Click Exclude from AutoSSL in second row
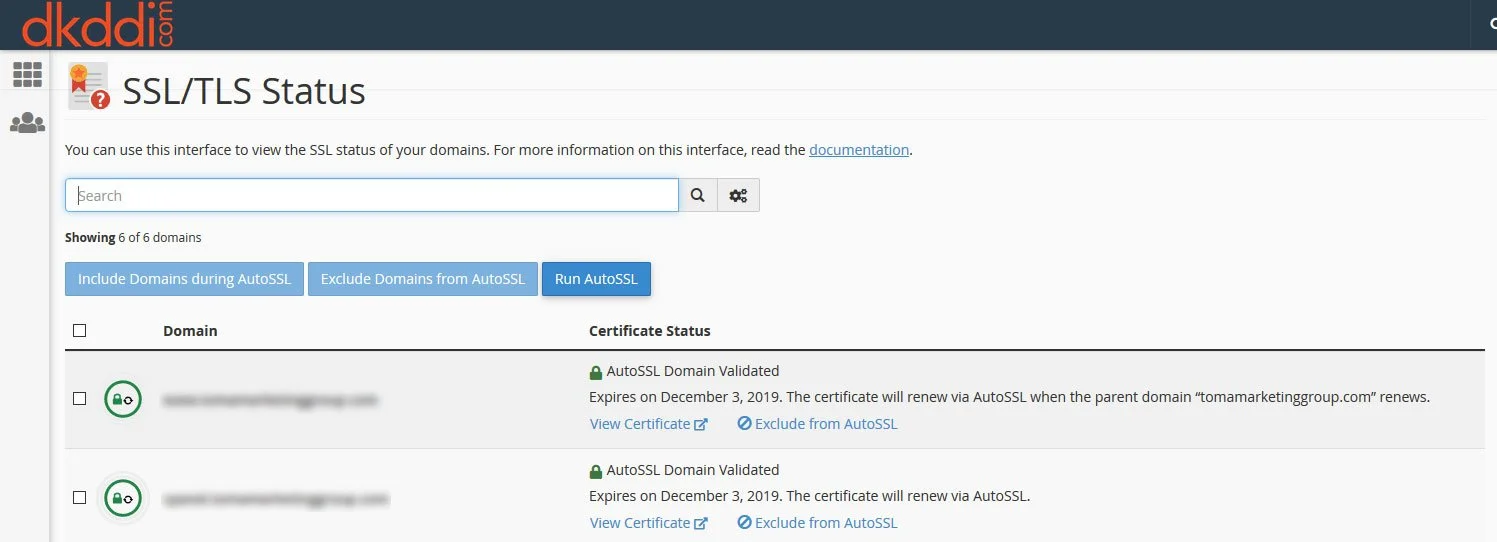1497x542 pixels. click(x=817, y=522)
